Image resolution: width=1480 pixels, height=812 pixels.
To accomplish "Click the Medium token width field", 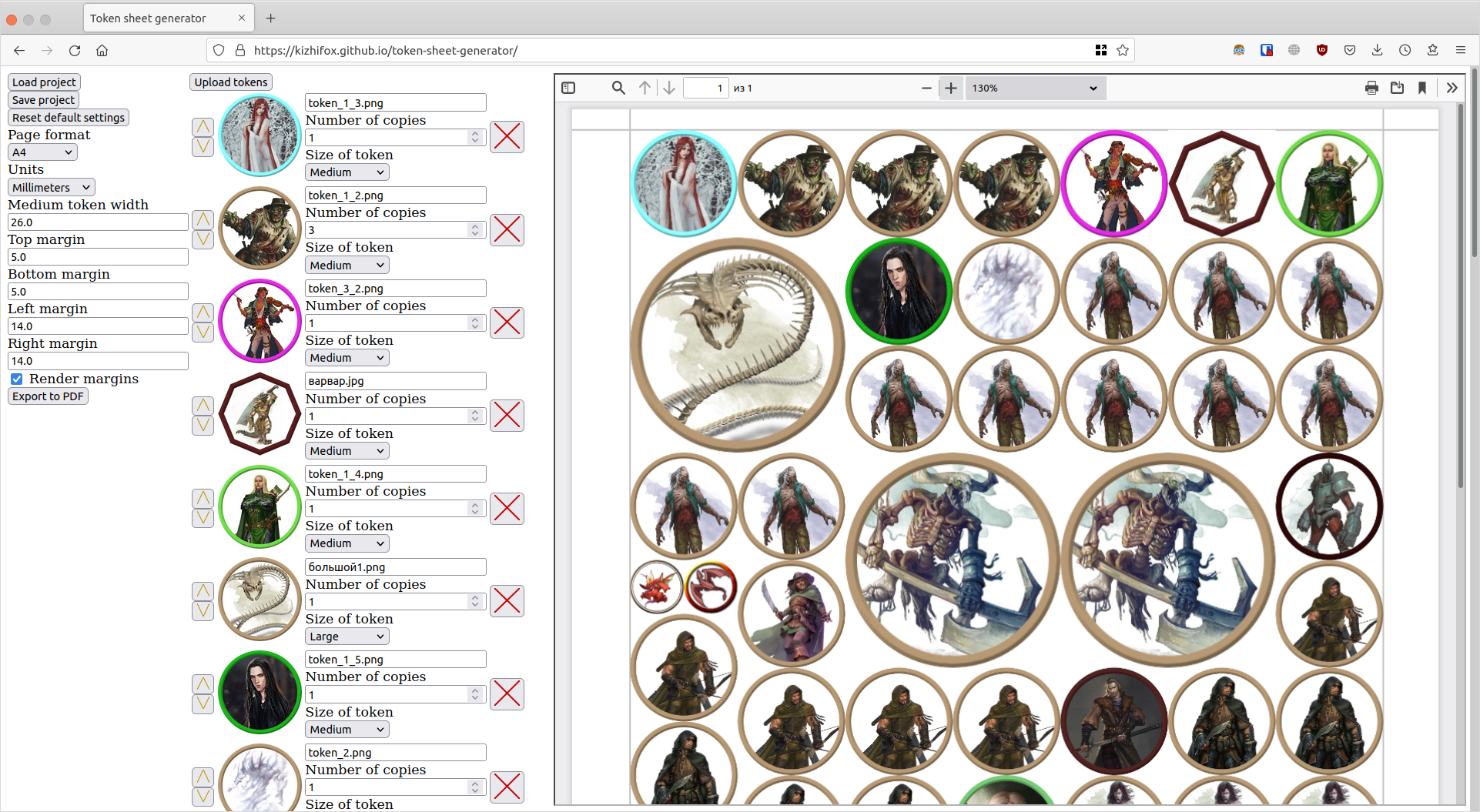I will click(98, 222).
